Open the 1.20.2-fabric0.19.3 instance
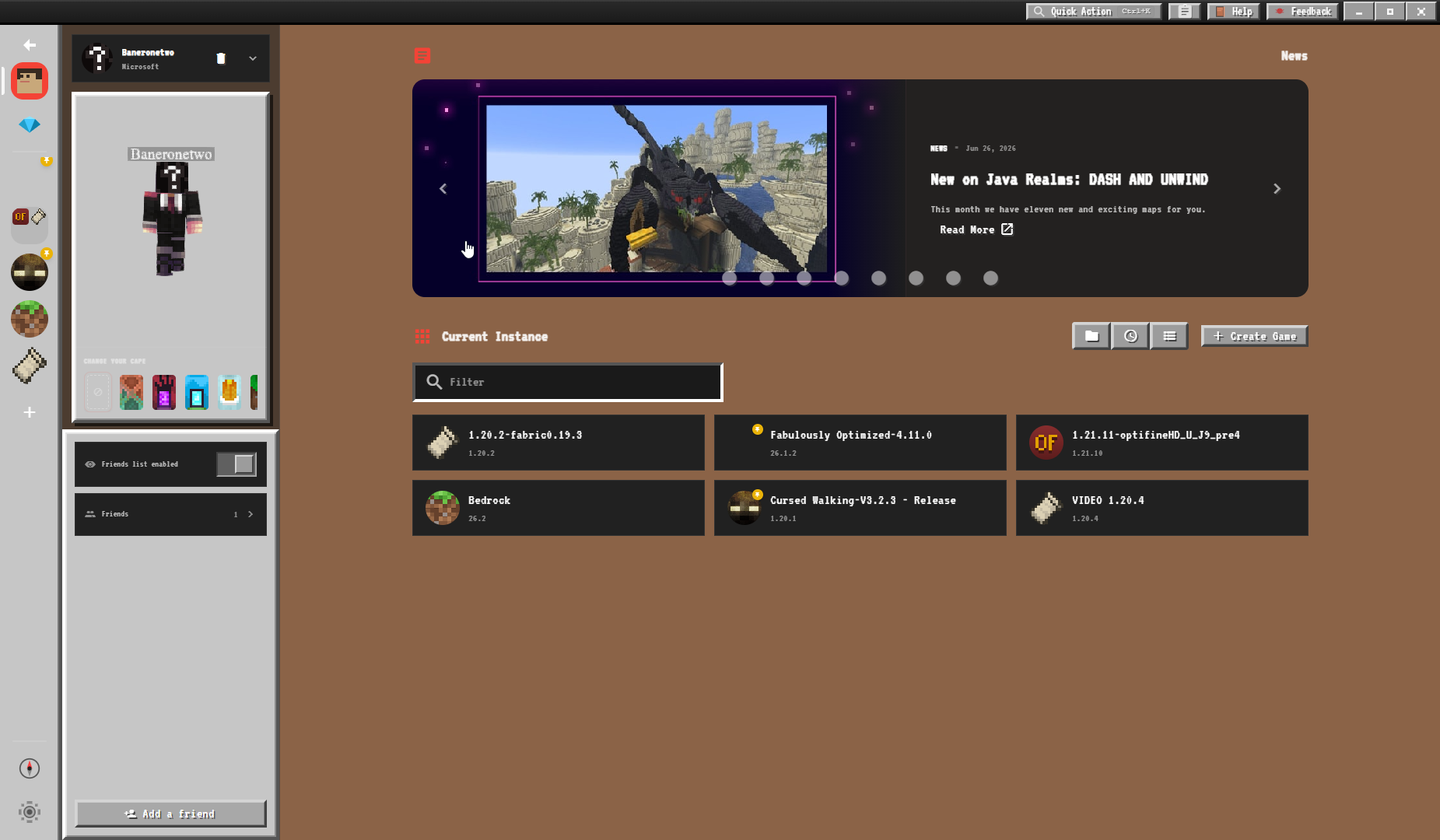The height and width of the screenshot is (840, 1440). coord(558,443)
